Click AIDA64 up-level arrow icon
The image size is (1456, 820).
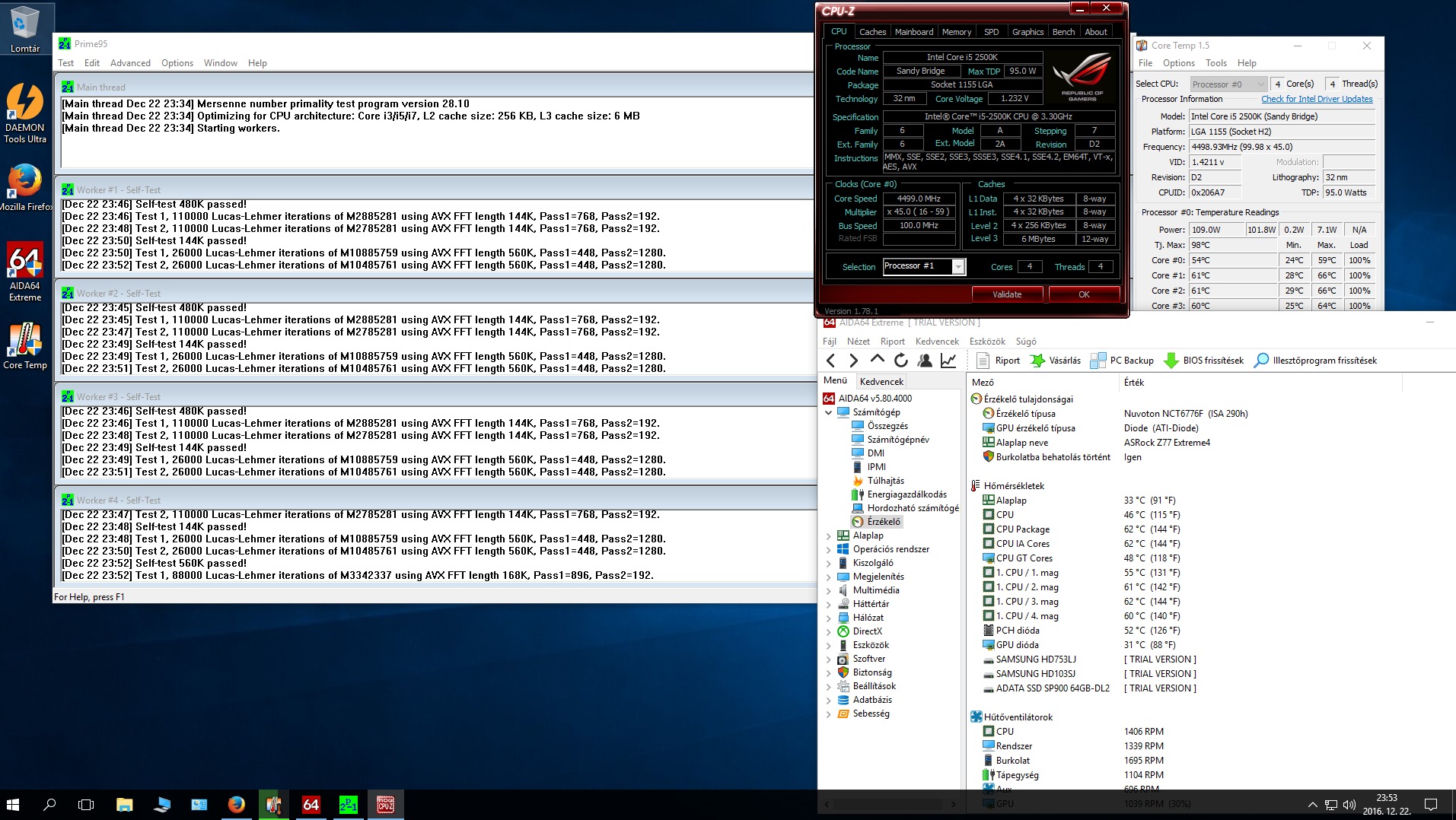pos(877,360)
